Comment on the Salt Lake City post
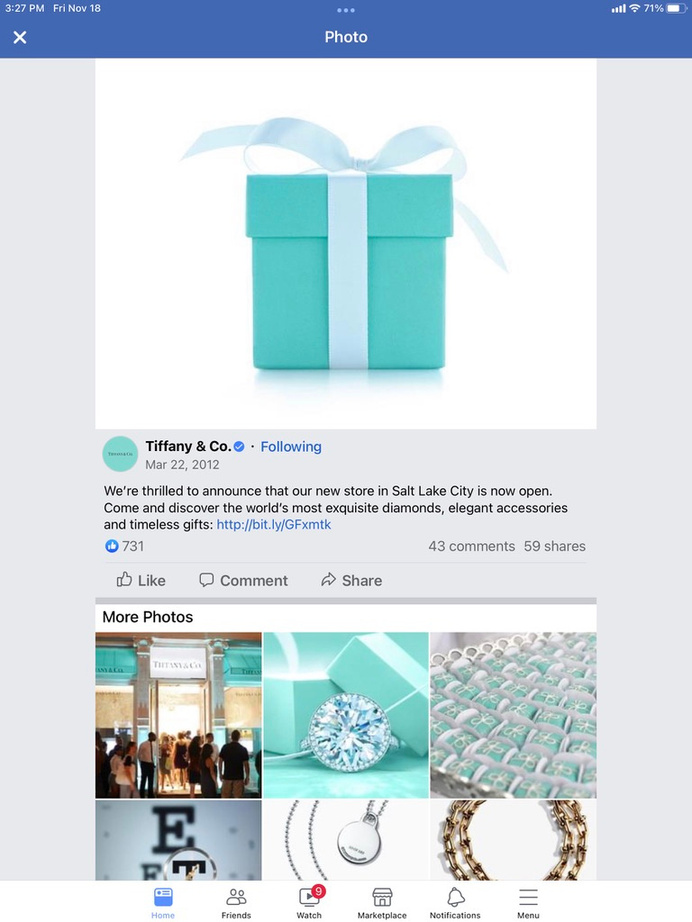The height and width of the screenshot is (922, 692). pyautogui.click(x=243, y=580)
